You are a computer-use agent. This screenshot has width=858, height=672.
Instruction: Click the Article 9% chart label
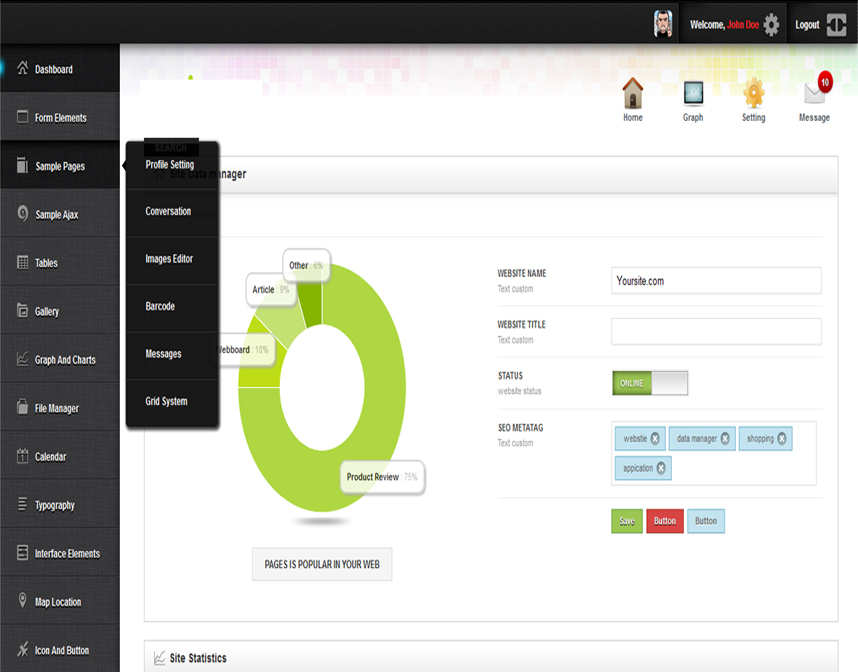pyautogui.click(x=271, y=289)
